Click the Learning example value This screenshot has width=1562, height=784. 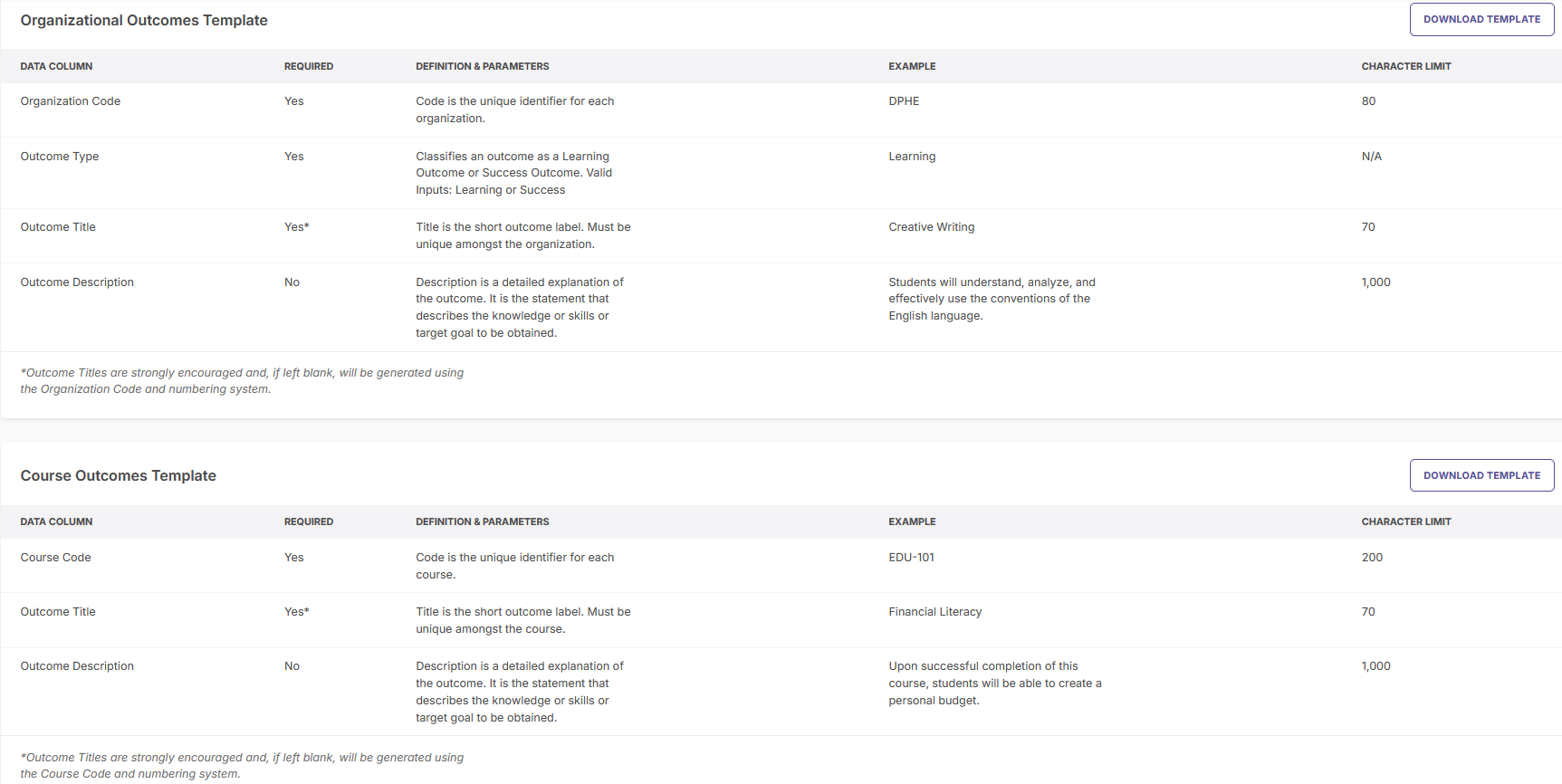912,157
